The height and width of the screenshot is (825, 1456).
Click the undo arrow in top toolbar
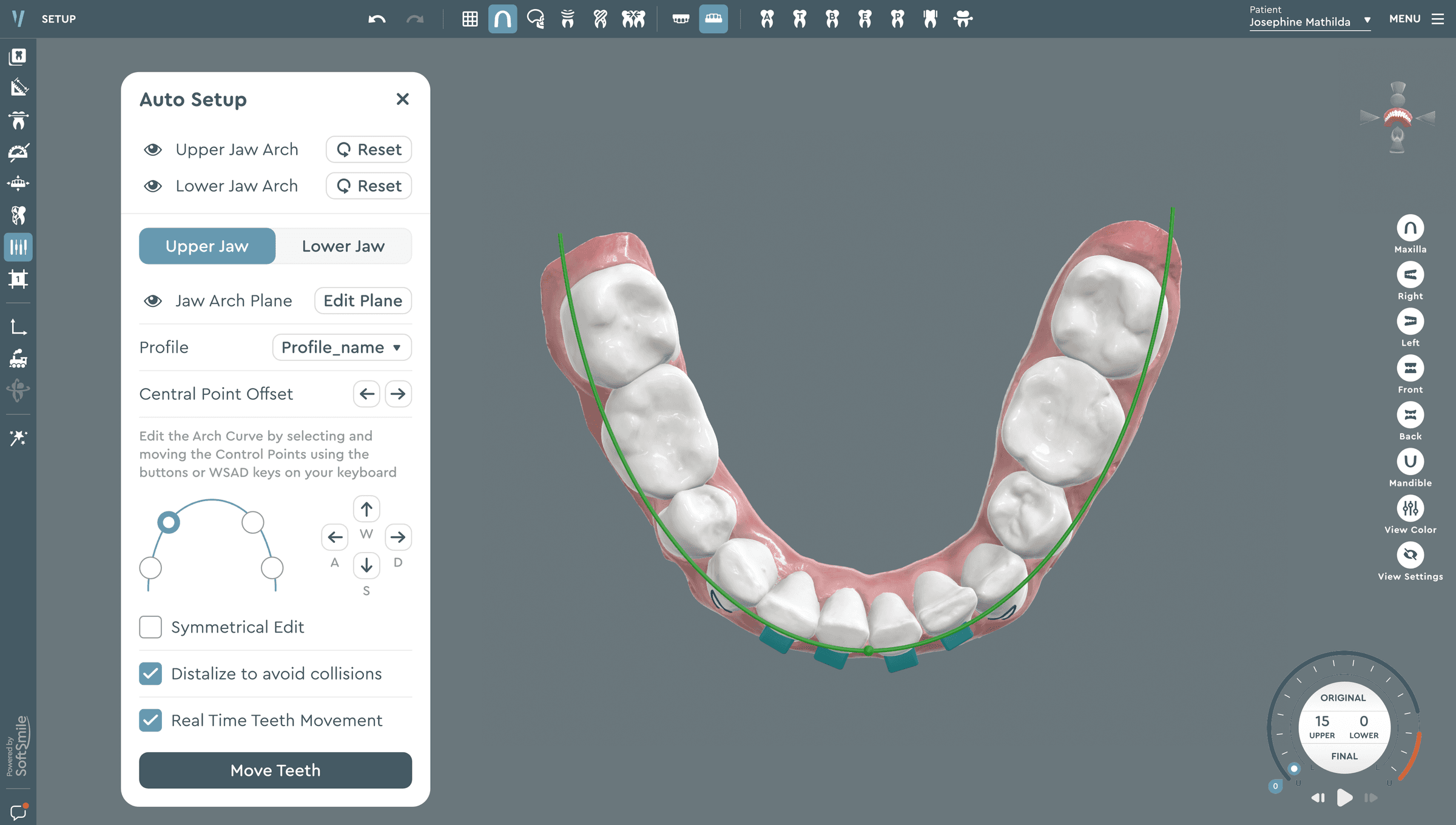pos(377,19)
